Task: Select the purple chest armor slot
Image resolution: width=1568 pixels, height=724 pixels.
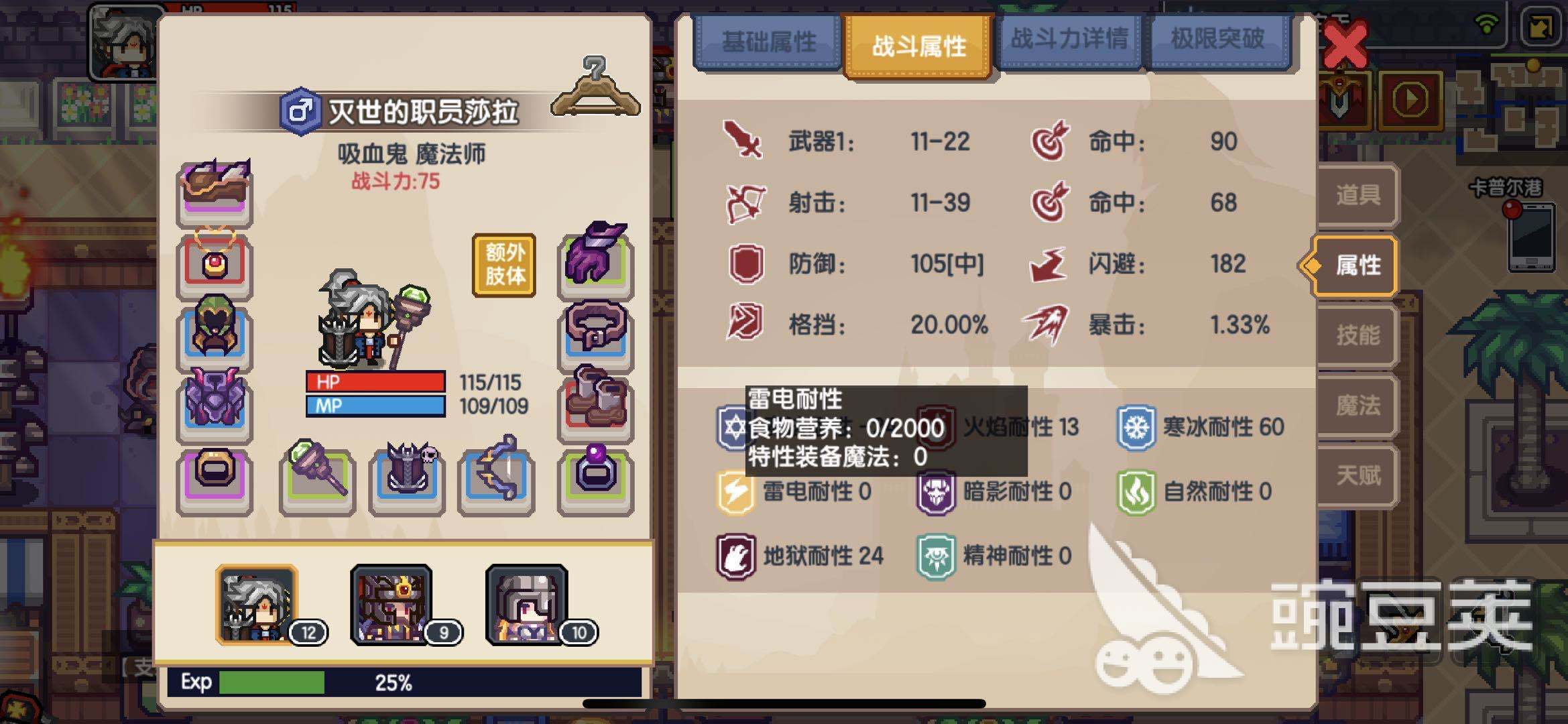Action: (215, 404)
